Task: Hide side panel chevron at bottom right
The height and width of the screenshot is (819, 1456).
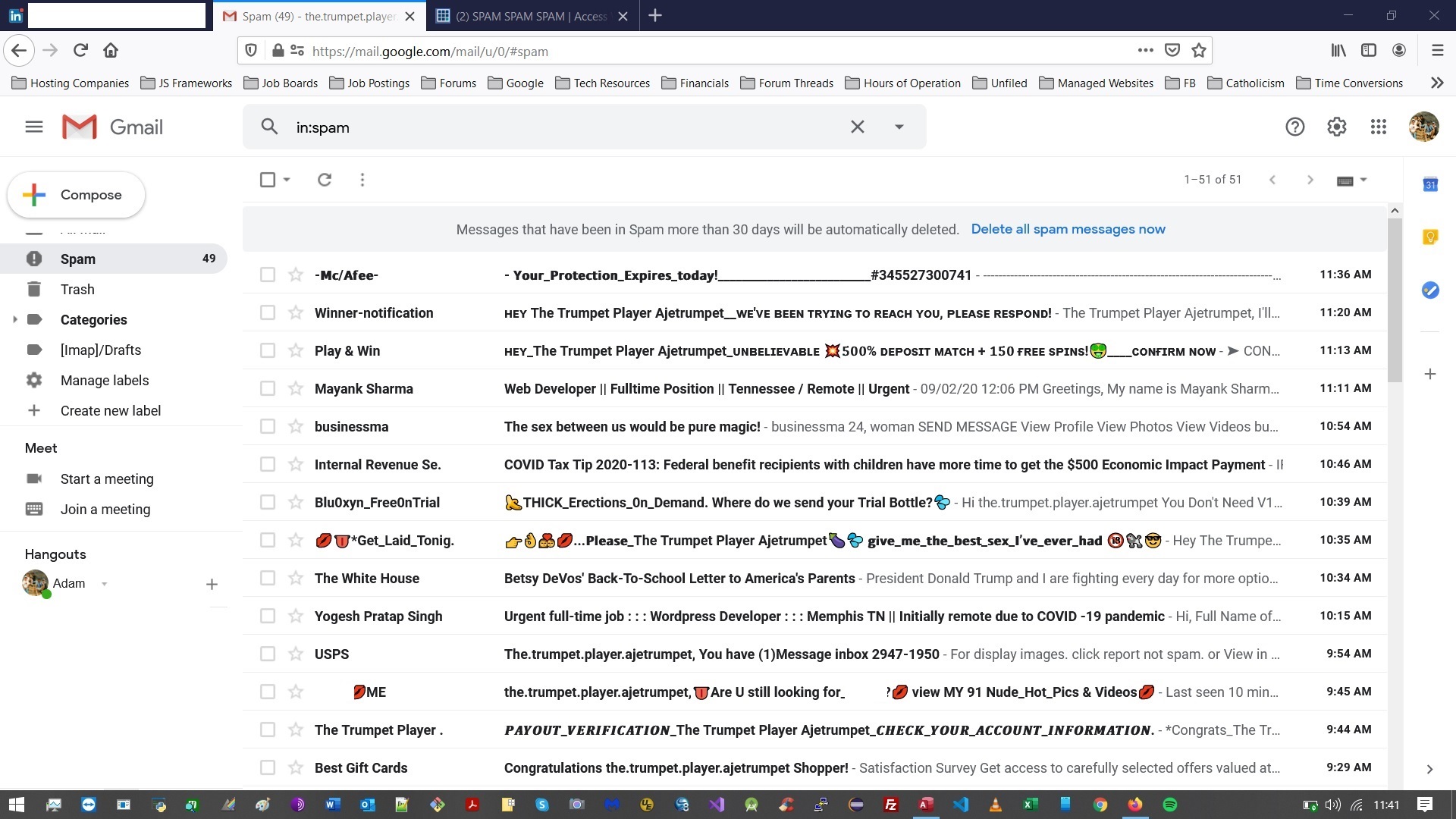Action: pos(1429,769)
